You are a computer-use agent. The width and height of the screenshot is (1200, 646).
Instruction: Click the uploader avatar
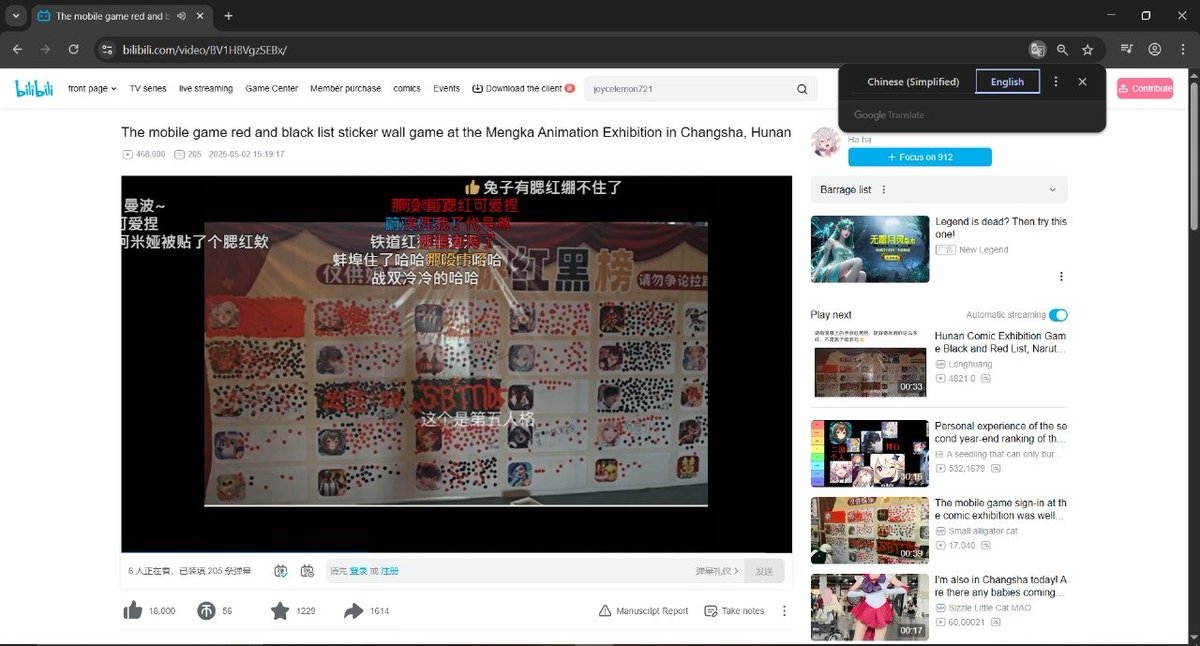pos(826,142)
